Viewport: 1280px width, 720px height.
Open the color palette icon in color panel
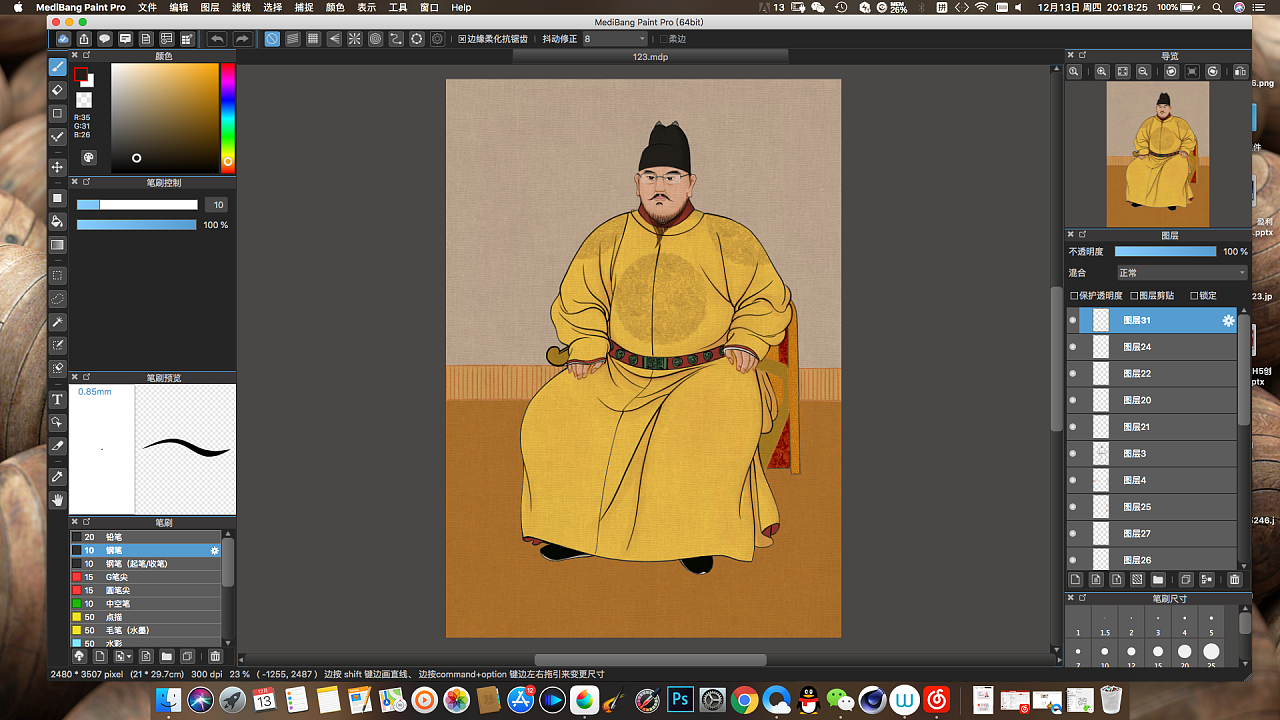88,157
